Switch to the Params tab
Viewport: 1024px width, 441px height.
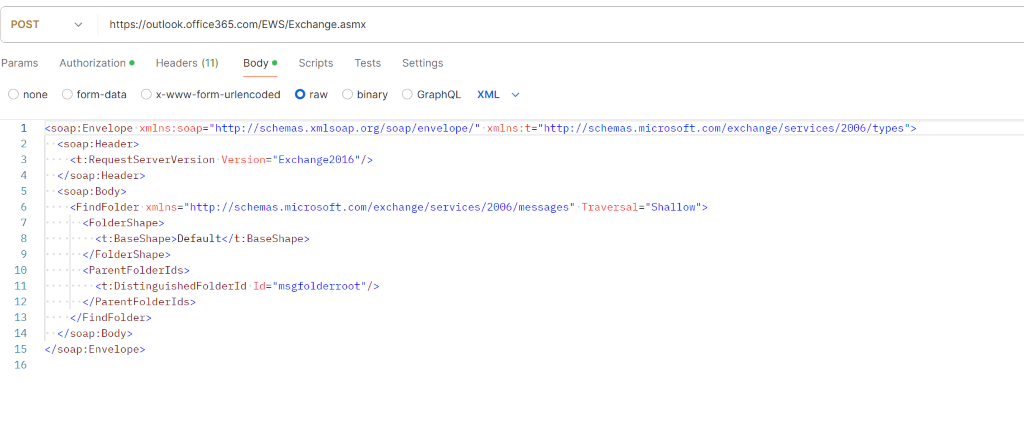[20, 63]
